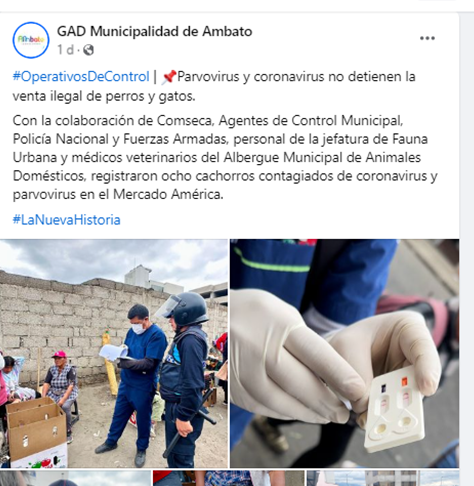The image size is (474, 486).
Task: Click the cardboard box in left photo
Action: coord(36,432)
